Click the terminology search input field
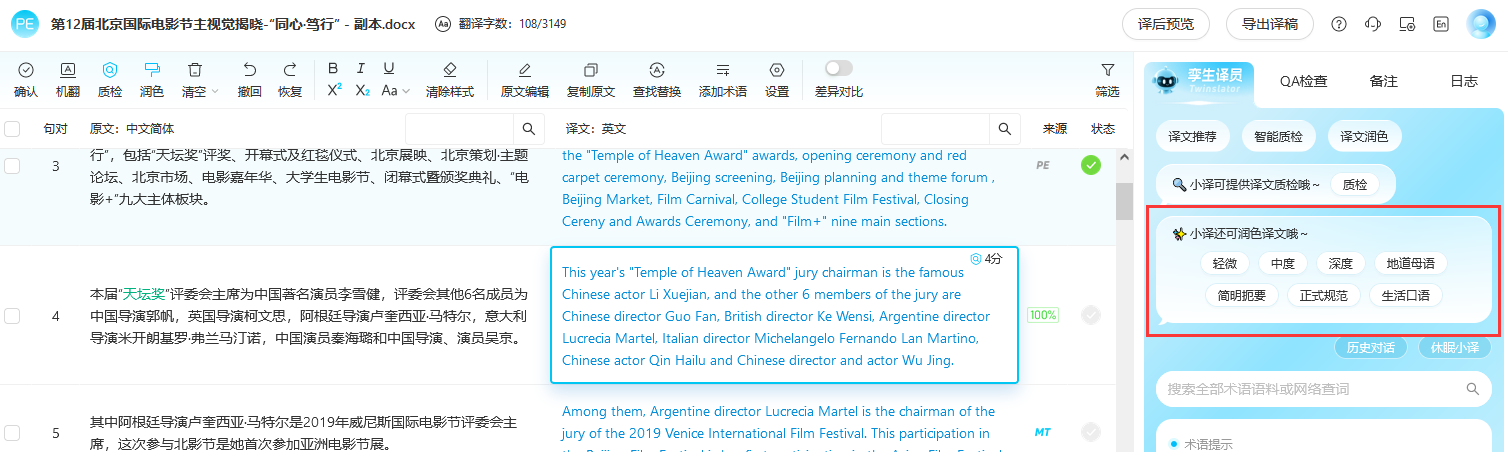This screenshot has height=452, width=1508. point(1310,389)
